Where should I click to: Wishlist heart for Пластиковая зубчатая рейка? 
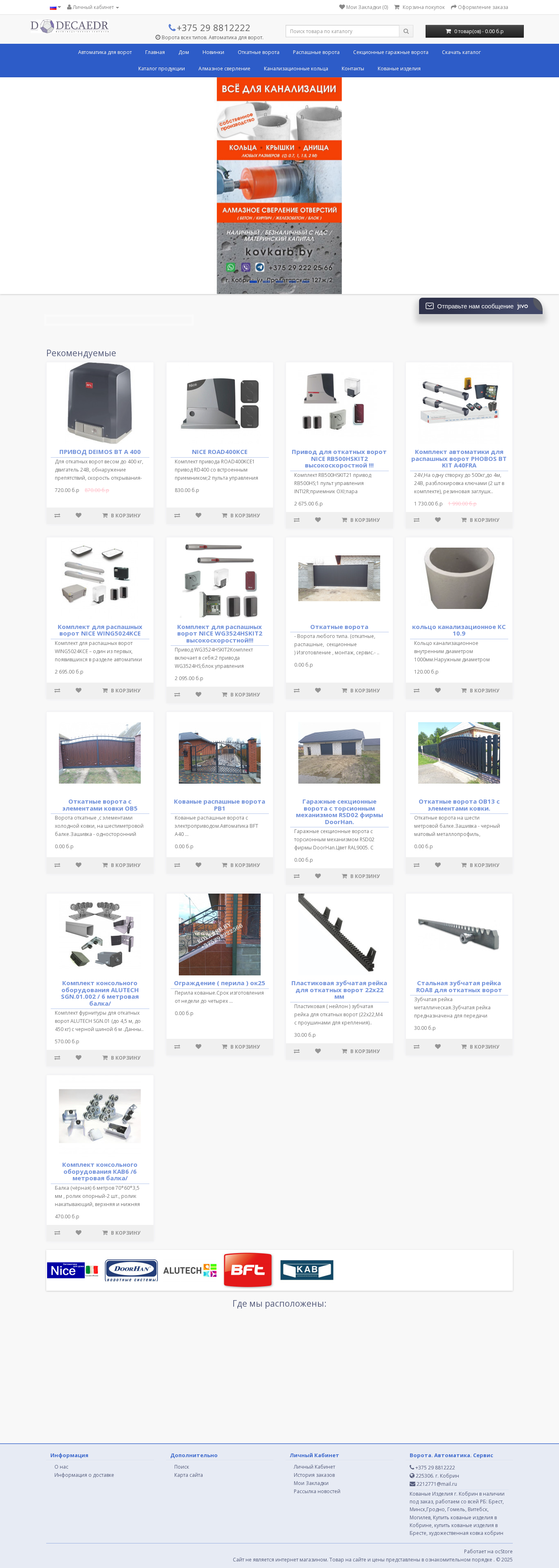point(318,1051)
